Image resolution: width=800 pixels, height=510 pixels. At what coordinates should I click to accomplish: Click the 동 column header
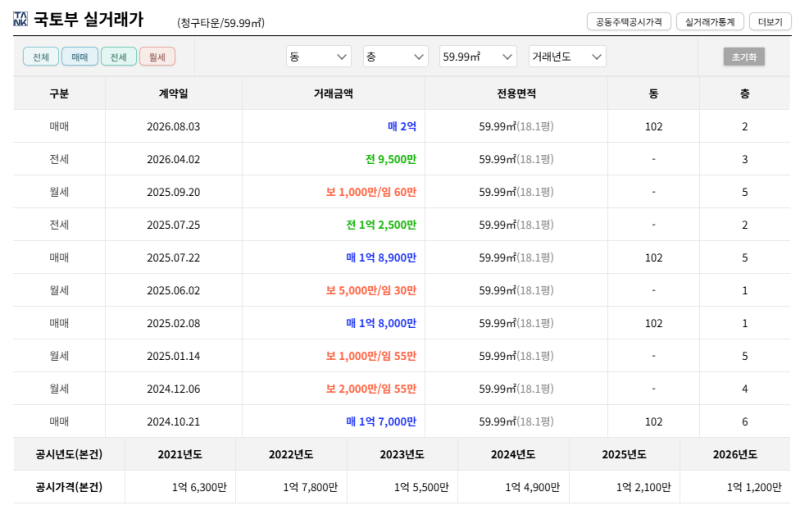click(654, 93)
